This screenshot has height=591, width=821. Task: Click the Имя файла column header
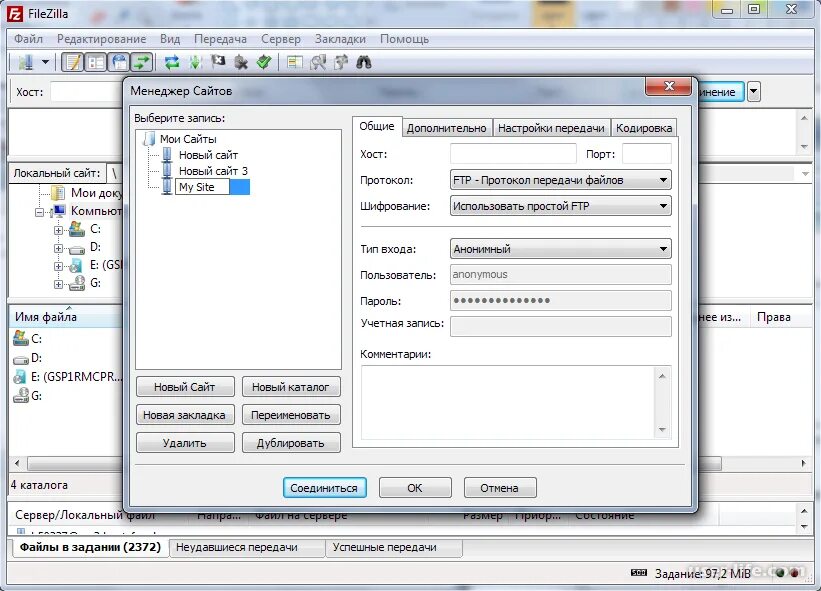click(66, 317)
